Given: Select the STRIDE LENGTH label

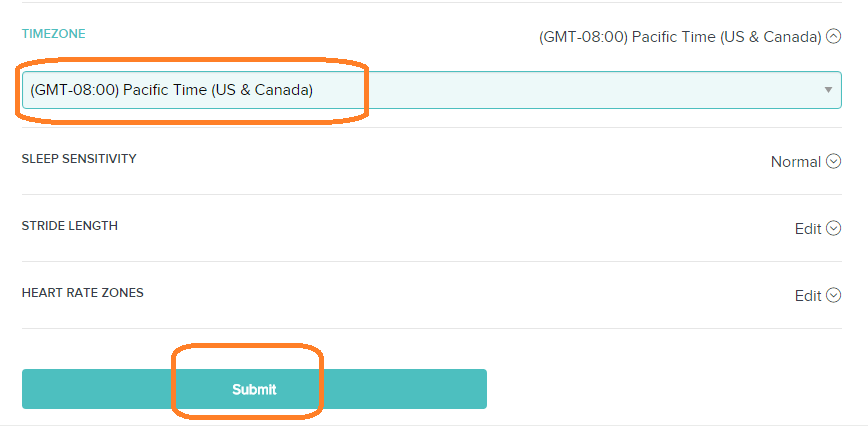Looking at the screenshot, I should 70,226.
